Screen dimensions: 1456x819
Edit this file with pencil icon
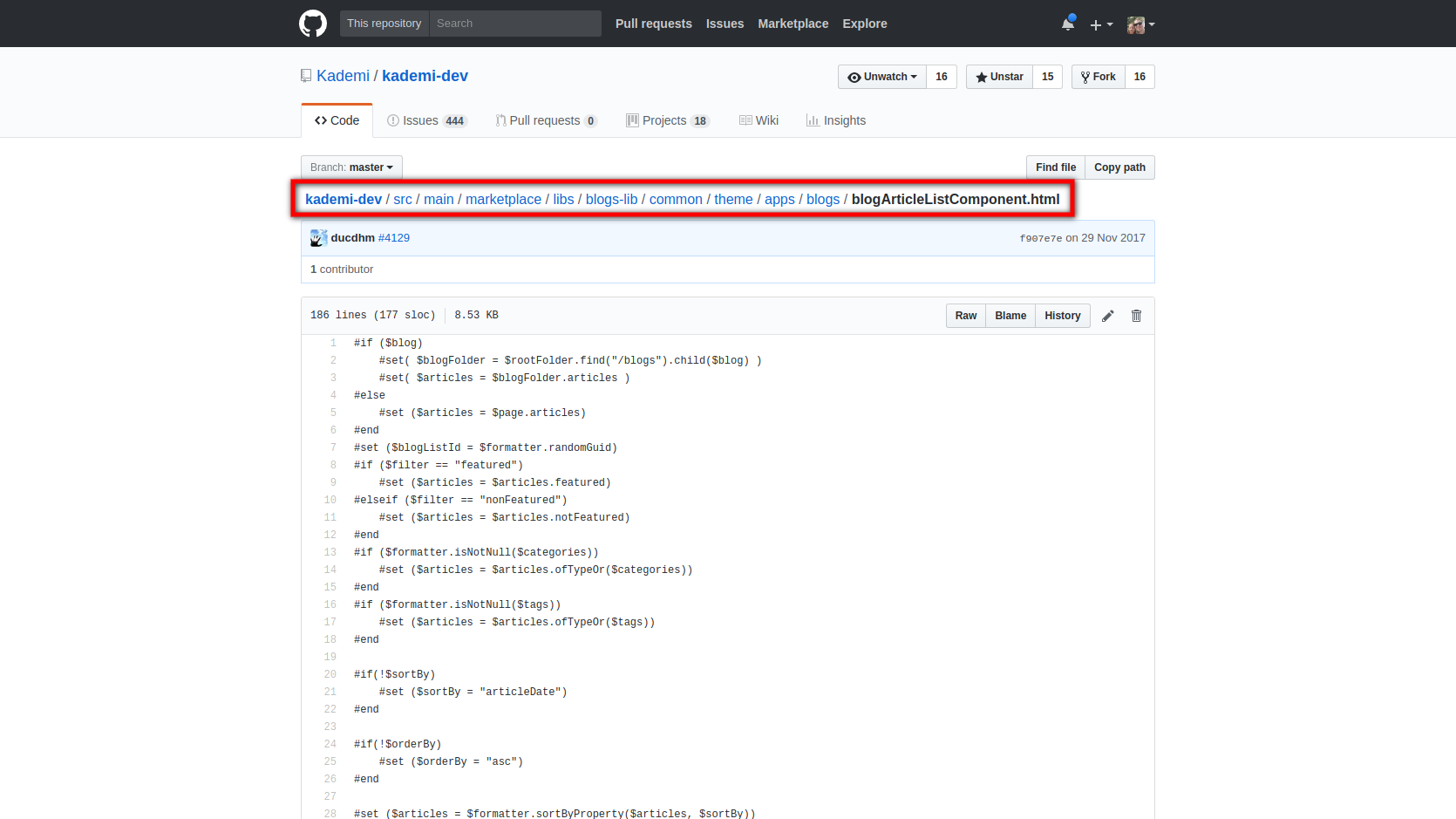pyautogui.click(x=1107, y=316)
